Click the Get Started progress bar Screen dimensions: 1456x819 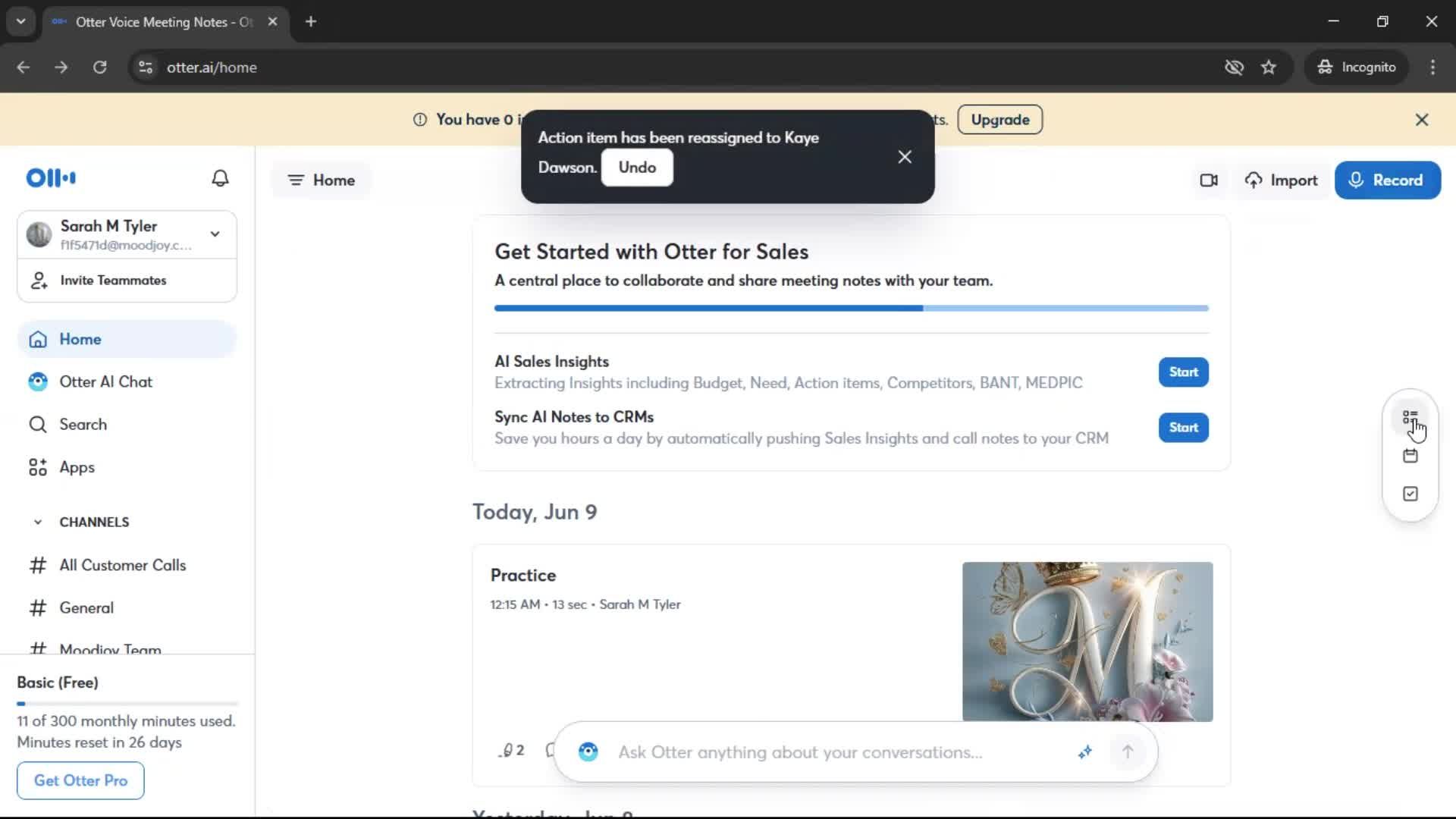851,309
